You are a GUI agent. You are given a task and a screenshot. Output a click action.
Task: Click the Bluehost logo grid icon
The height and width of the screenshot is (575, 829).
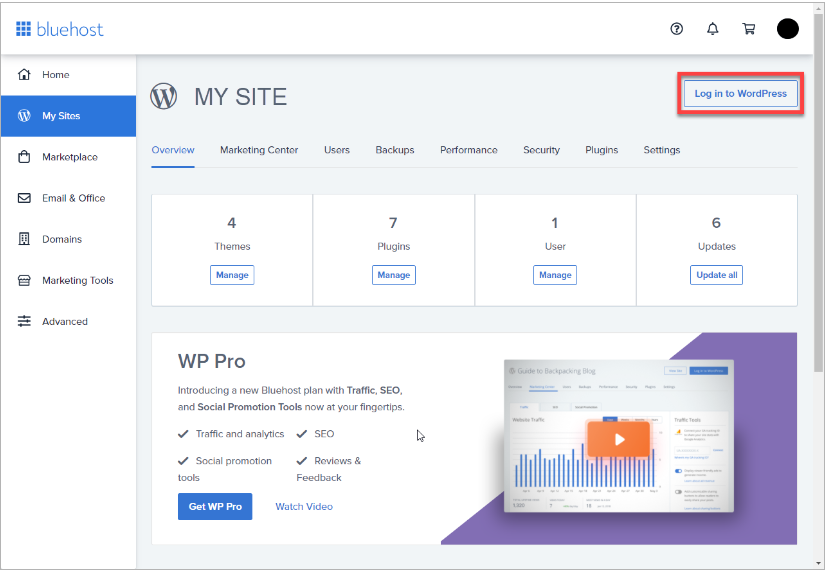pyautogui.click(x=23, y=29)
